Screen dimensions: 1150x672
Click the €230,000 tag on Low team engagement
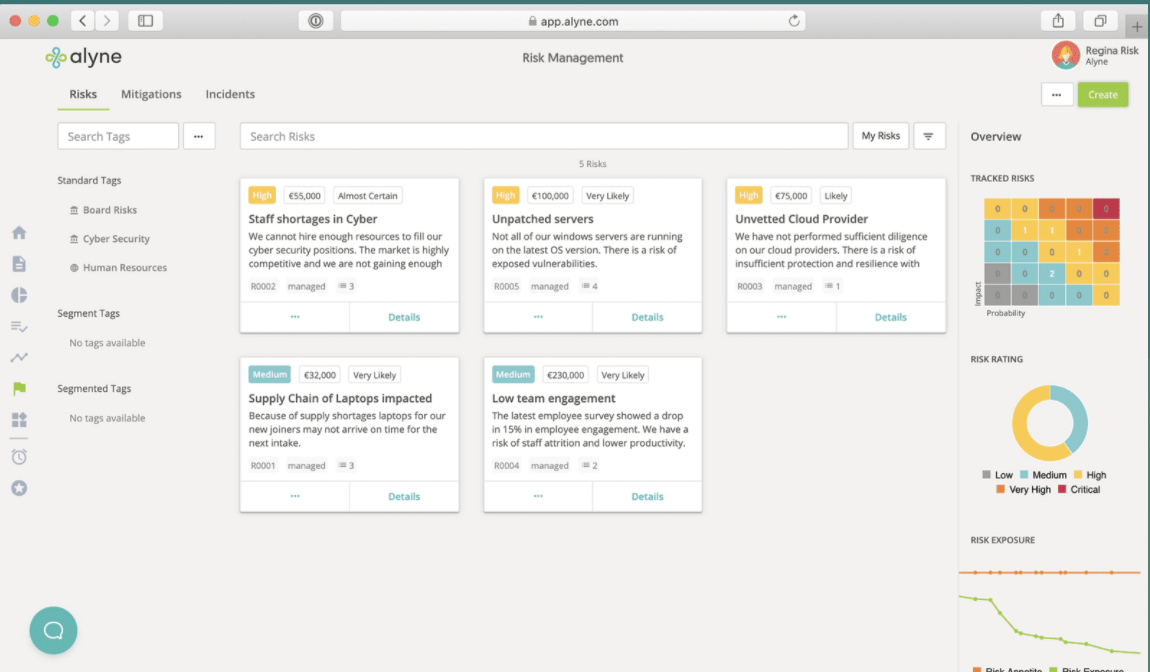[x=565, y=375]
